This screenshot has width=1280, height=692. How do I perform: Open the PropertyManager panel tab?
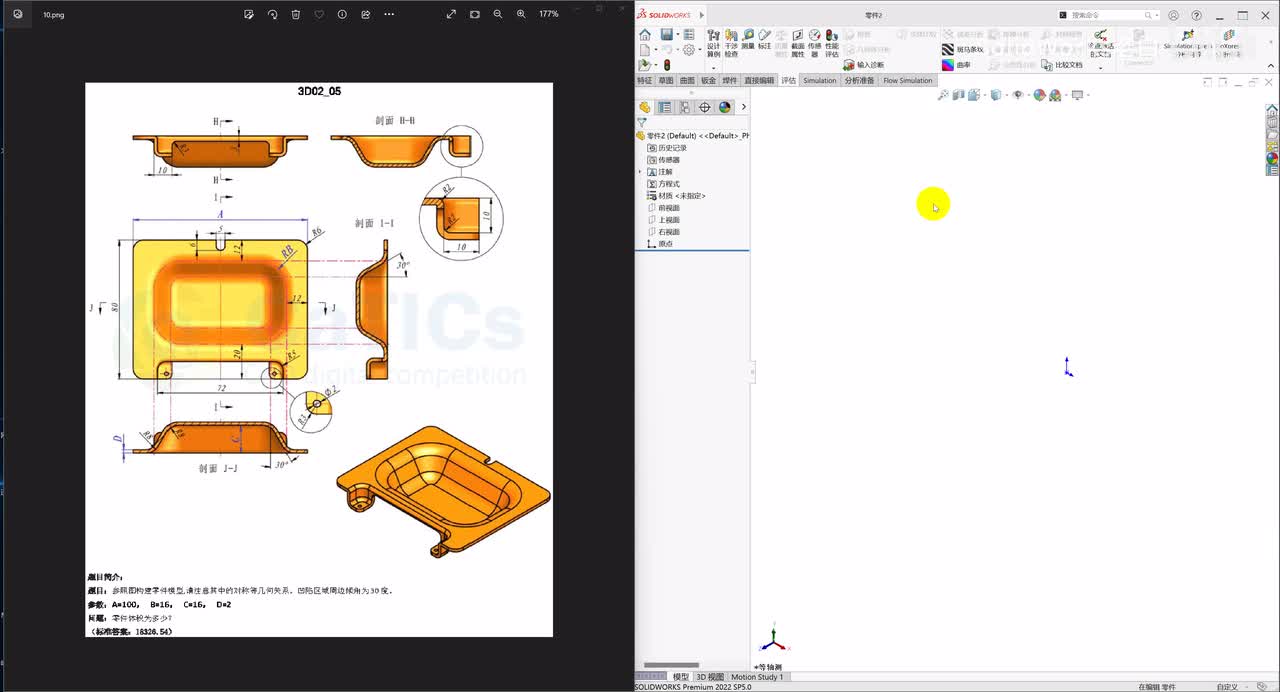pyautogui.click(x=665, y=107)
